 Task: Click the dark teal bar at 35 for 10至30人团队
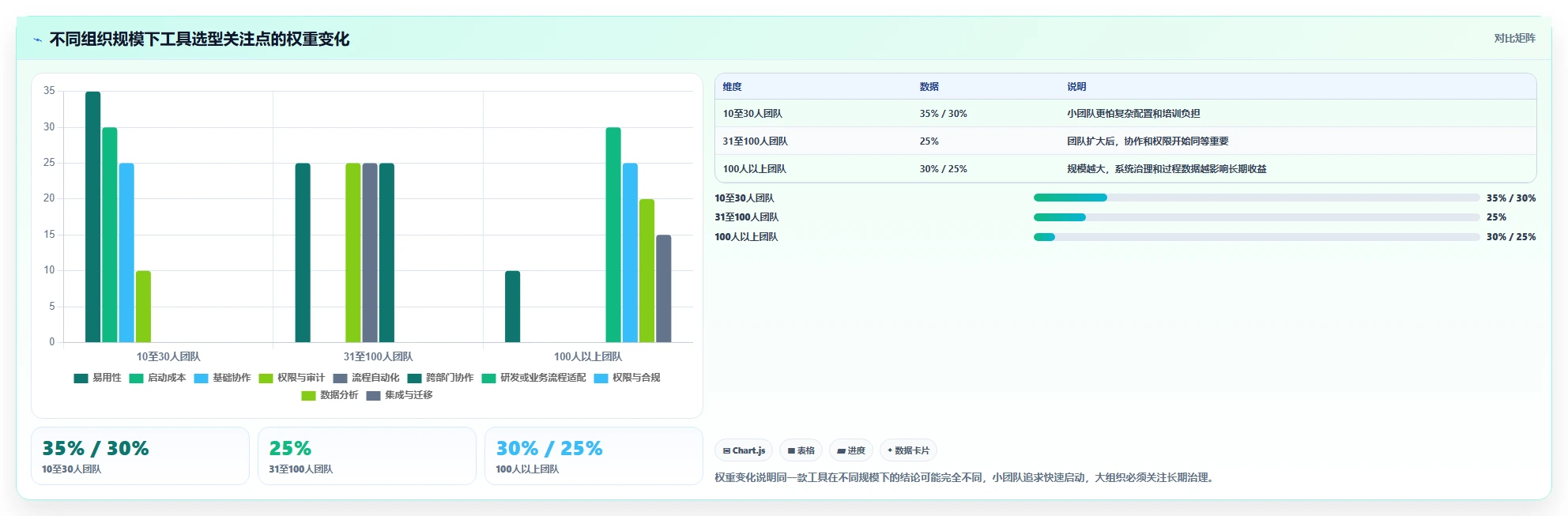[93, 217]
